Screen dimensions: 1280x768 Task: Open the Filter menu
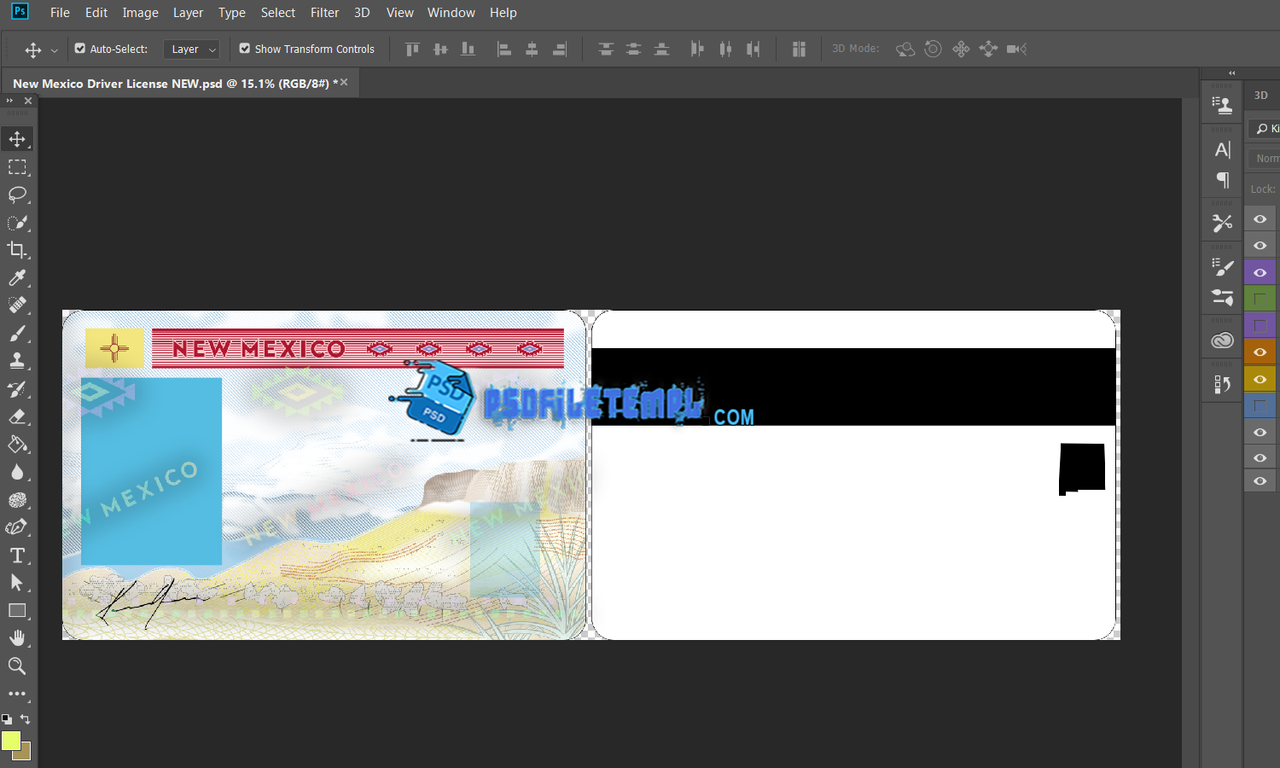[325, 13]
